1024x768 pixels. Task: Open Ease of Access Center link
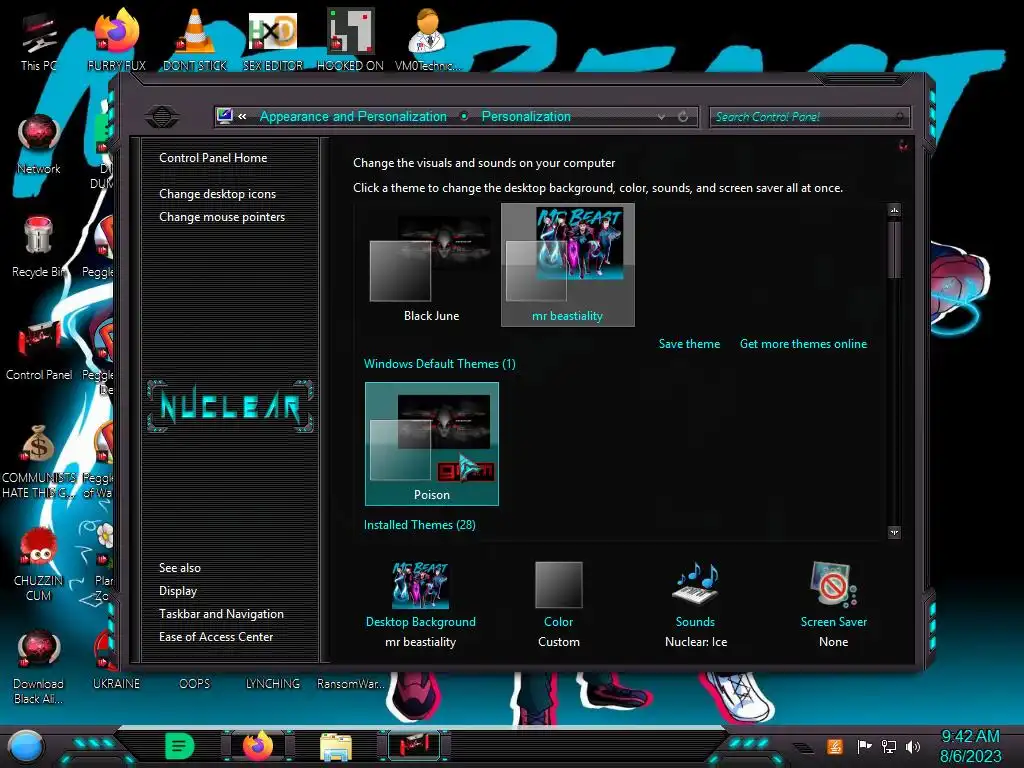216,636
